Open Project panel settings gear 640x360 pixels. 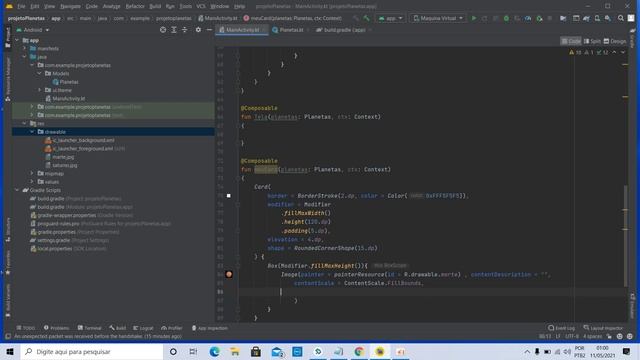point(198,30)
